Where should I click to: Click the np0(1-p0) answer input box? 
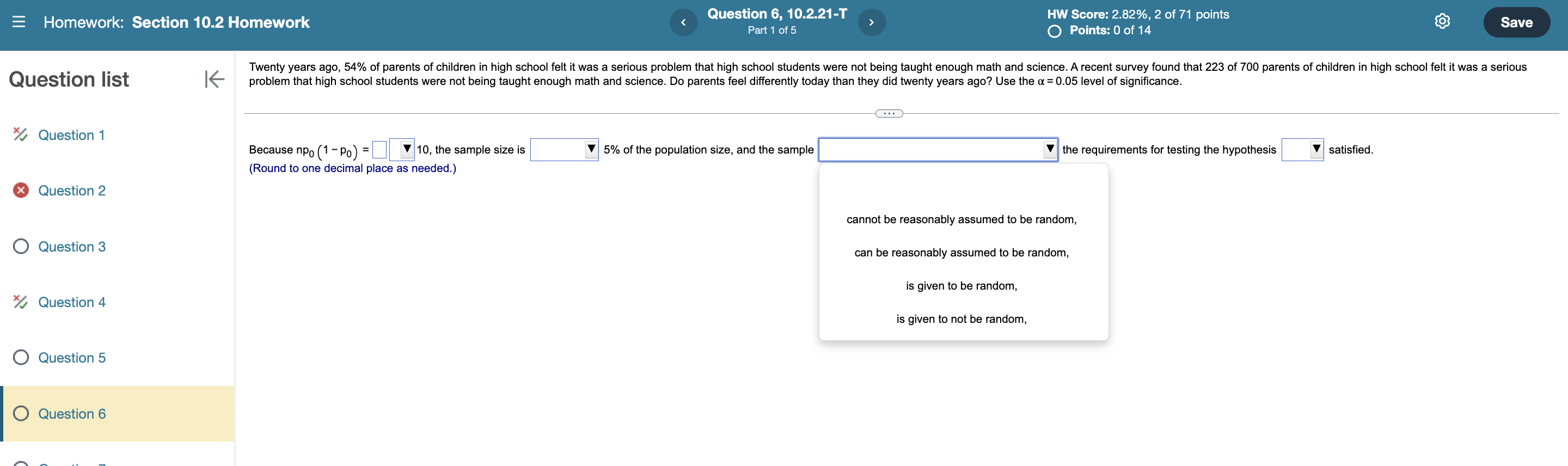coord(379,149)
